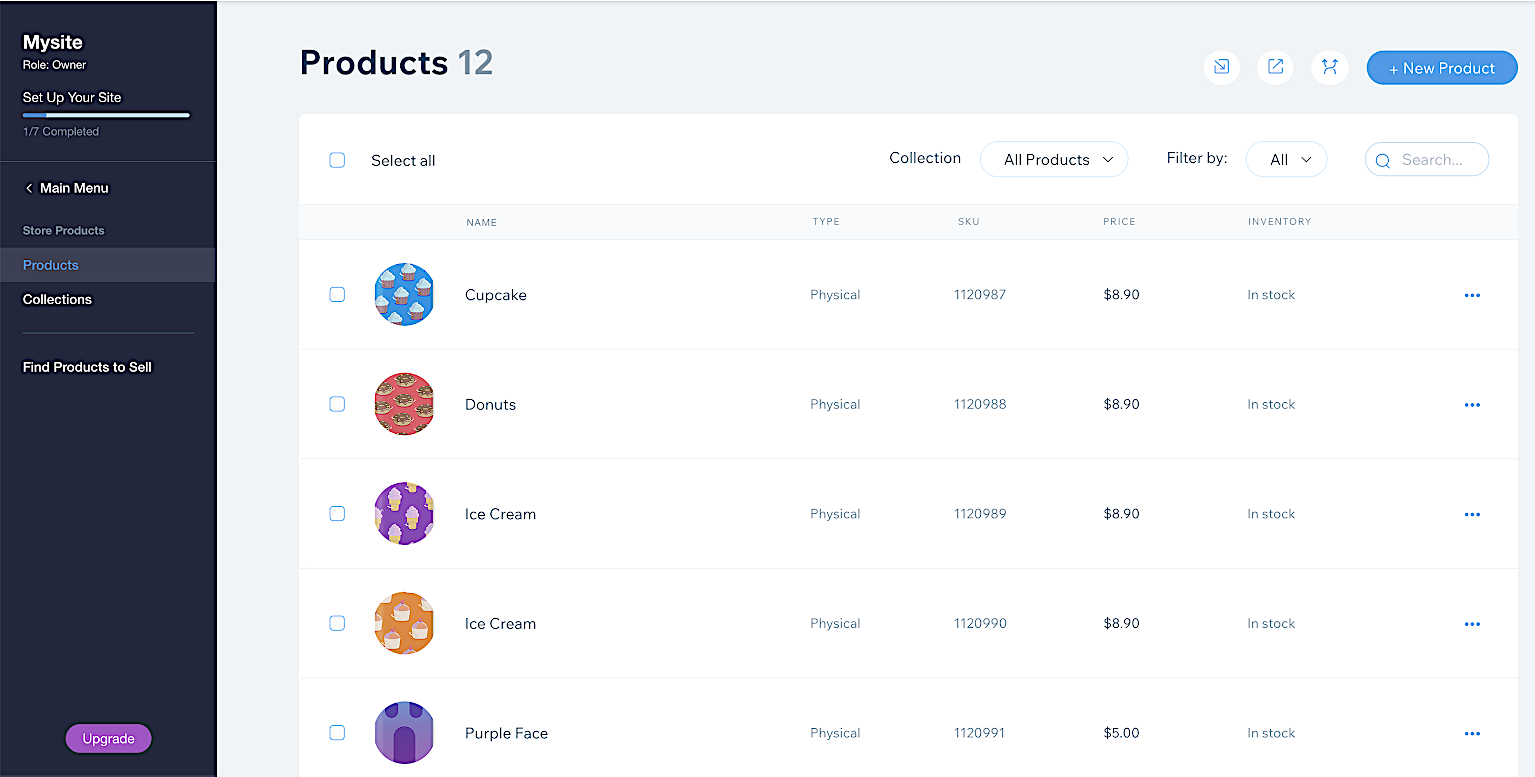
Task: Open more actions menu for Cupcake
Action: point(1471,295)
